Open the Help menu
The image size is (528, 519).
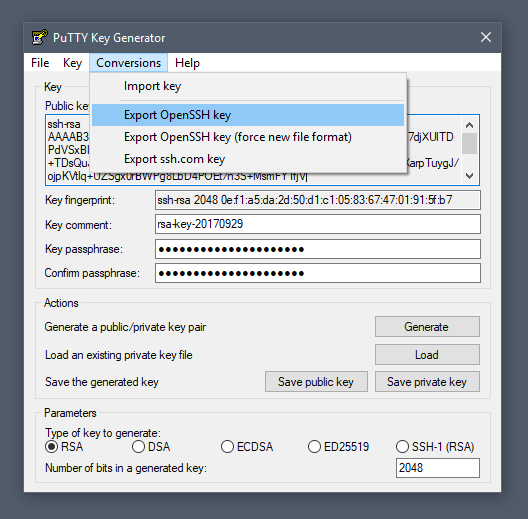(187, 63)
